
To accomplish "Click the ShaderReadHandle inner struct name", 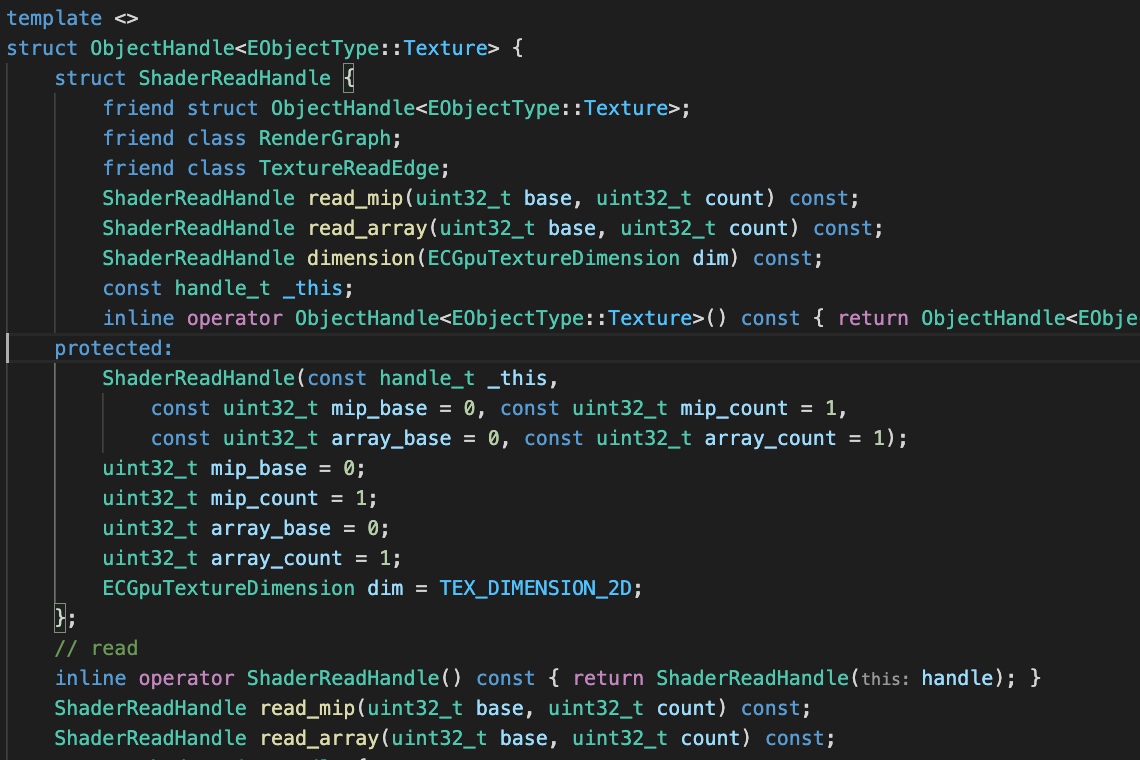I will pyautogui.click(x=234, y=78).
